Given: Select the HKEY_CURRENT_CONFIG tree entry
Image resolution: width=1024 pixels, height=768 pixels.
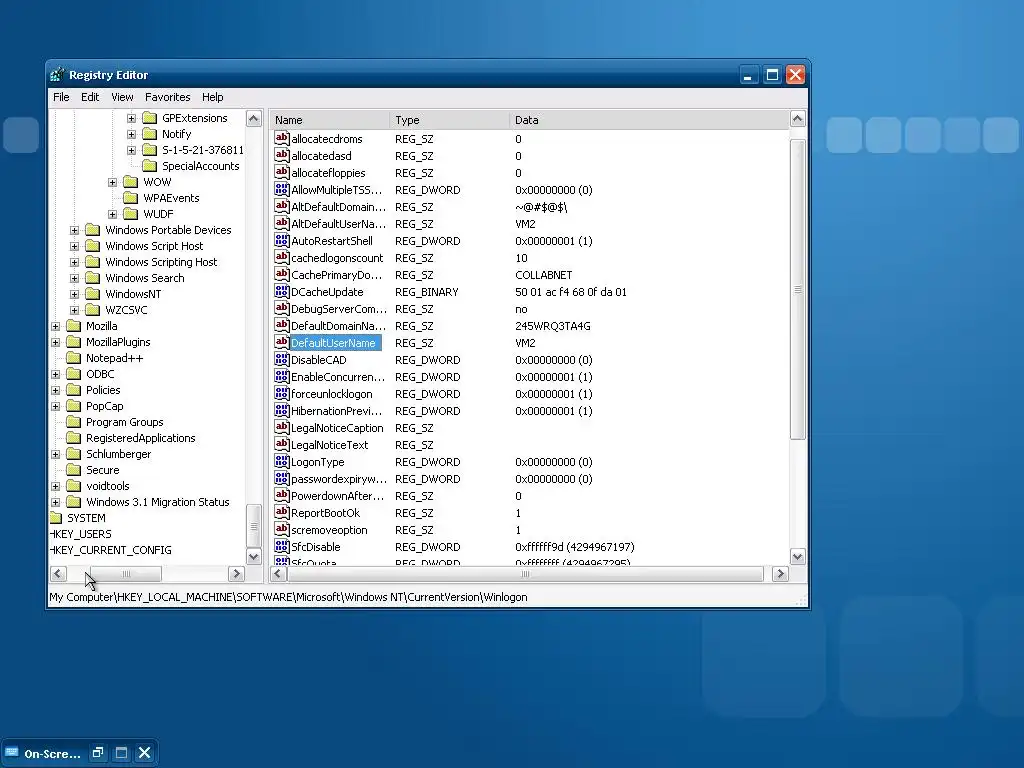Looking at the screenshot, I should pyautogui.click(x=110, y=551).
